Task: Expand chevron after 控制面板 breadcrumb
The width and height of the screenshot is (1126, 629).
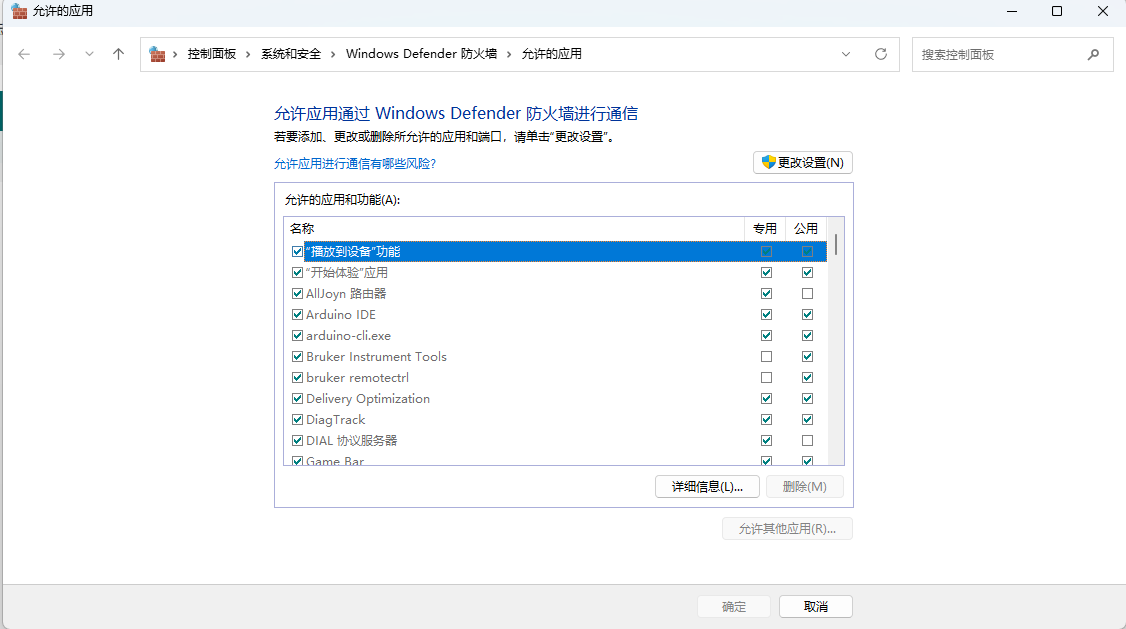Action: 248,54
